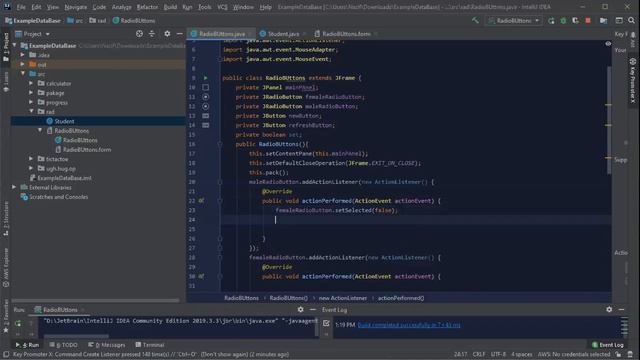The height and width of the screenshot is (360, 640).
Task: Click the radio button gutter icon on line 11
Action: tap(205, 97)
